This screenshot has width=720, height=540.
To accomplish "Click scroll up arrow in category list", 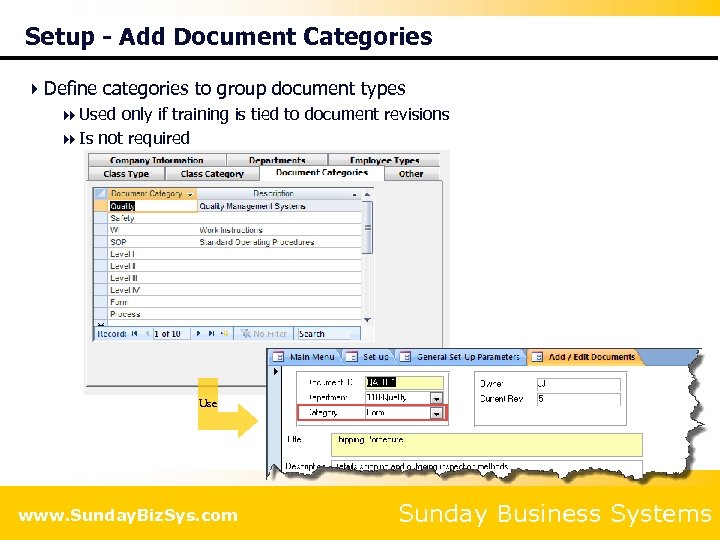I will click(x=367, y=195).
